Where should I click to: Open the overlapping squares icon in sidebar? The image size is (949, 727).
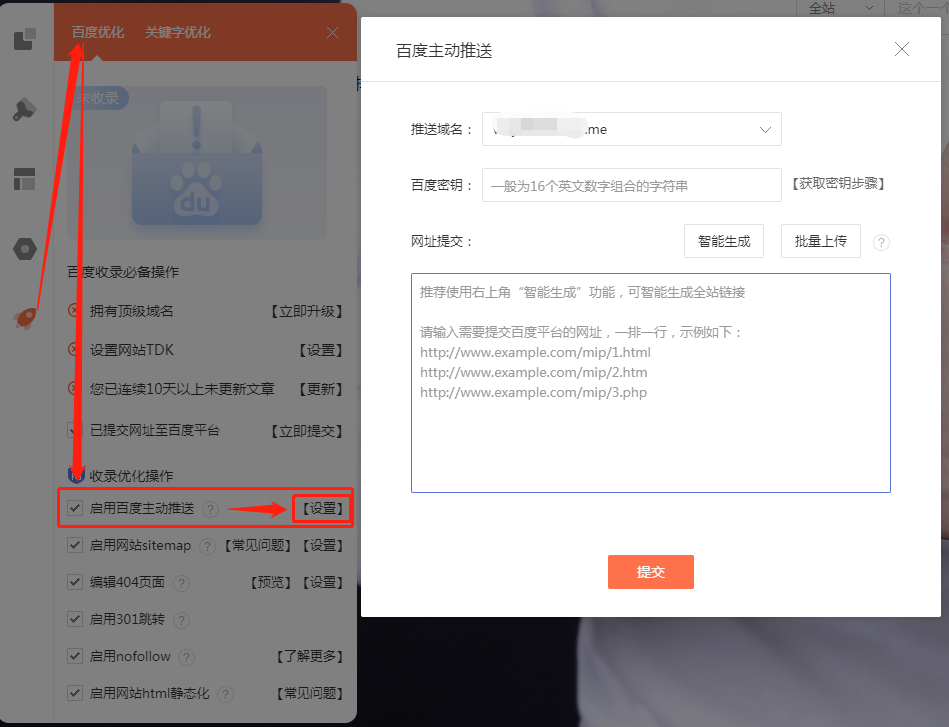pyautogui.click(x=25, y=40)
